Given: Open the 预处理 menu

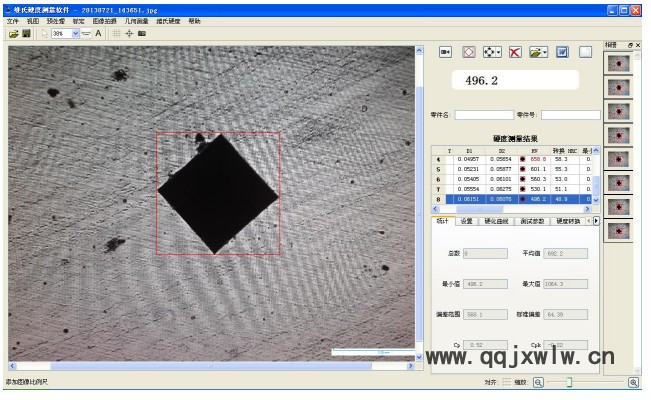Looking at the screenshot, I should point(56,21).
